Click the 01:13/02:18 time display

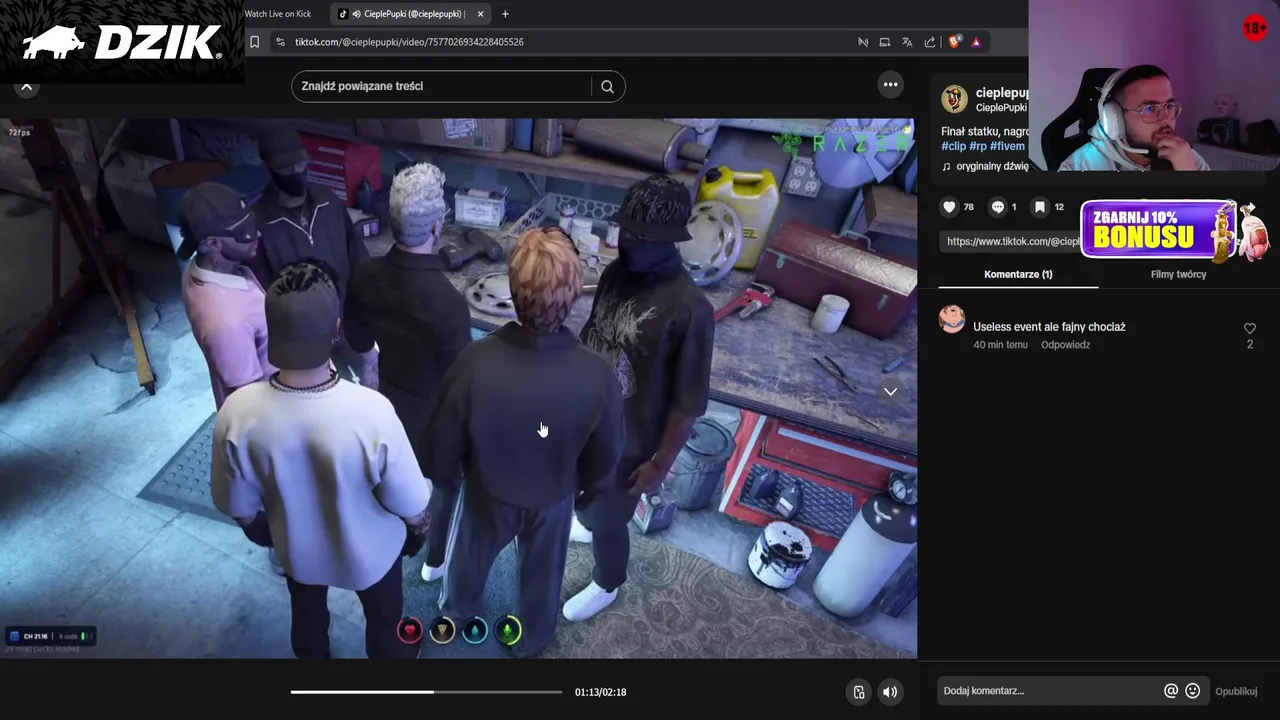(600, 692)
